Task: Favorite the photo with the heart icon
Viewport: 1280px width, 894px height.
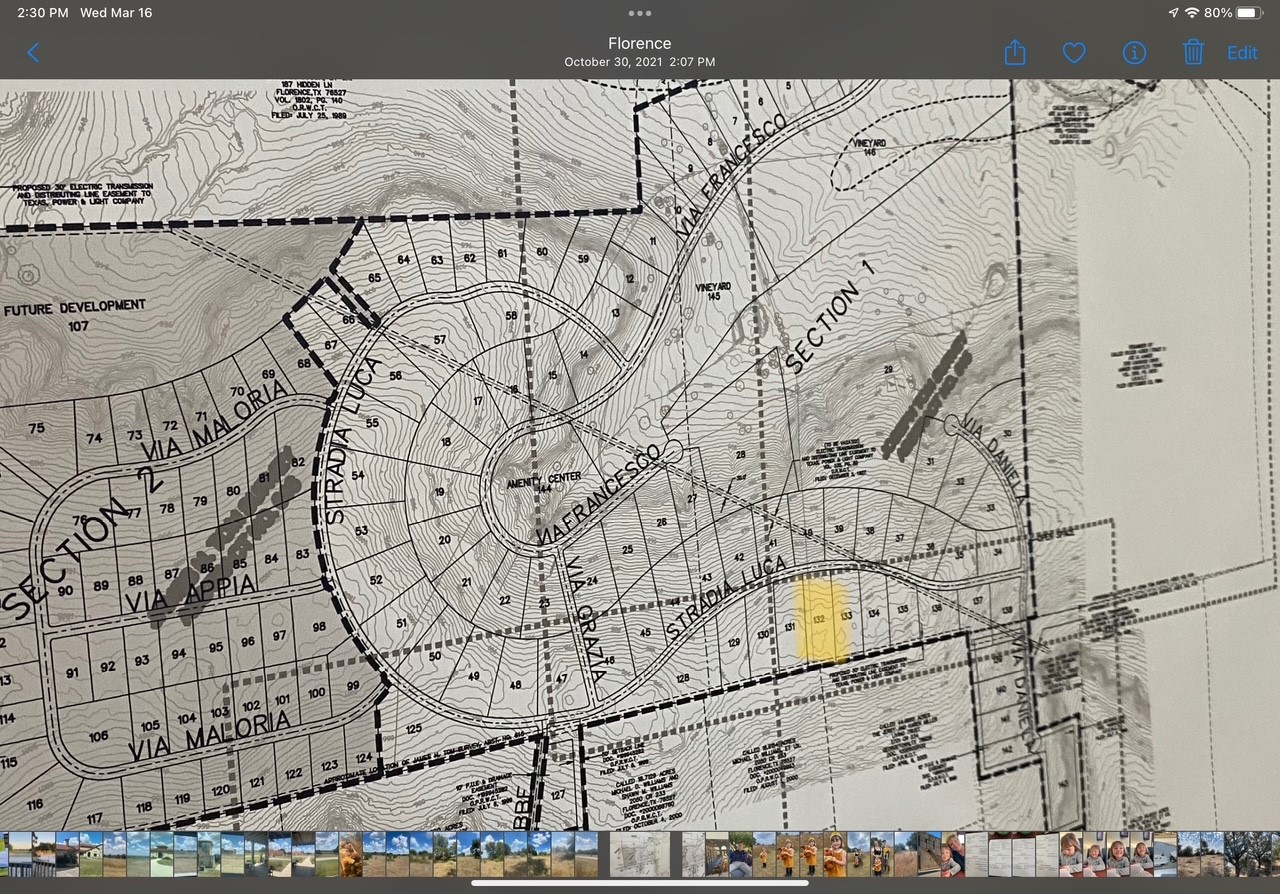Action: click(x=1074, y=53)
